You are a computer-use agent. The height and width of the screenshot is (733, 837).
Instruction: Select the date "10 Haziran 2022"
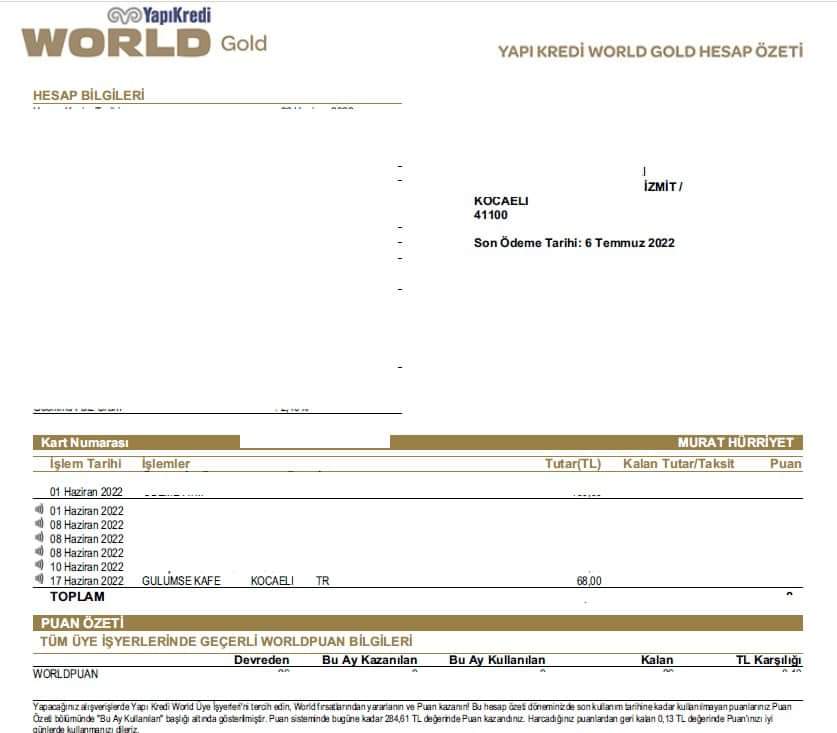click(x=86, y=566)
